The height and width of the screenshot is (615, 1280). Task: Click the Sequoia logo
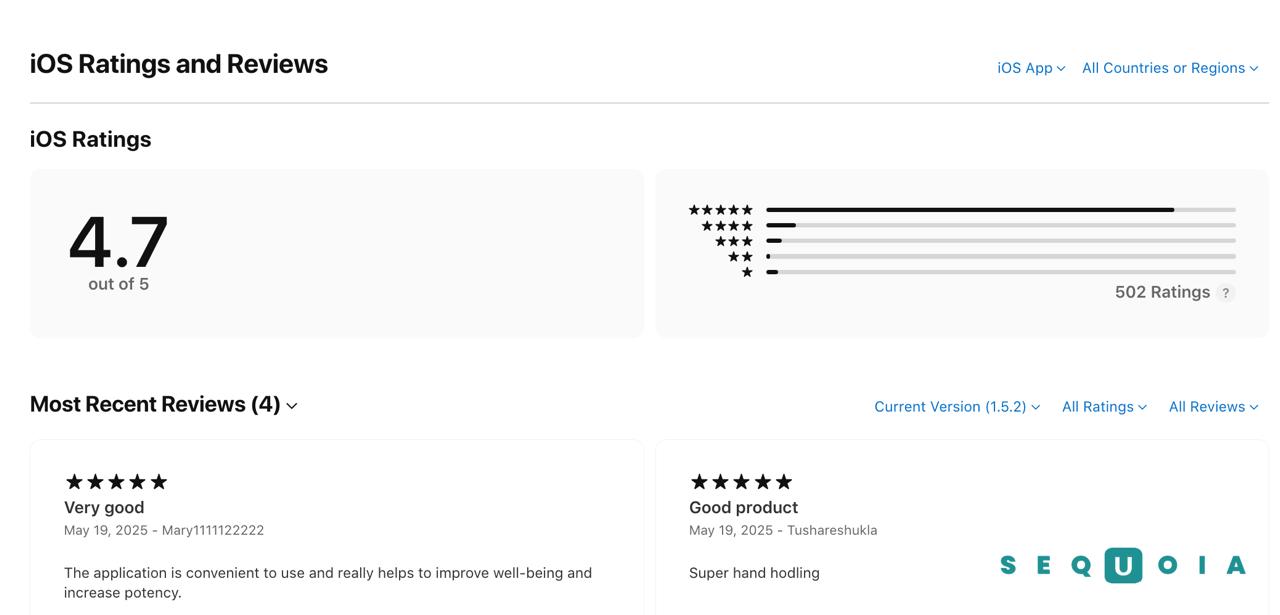[1122, 566]
